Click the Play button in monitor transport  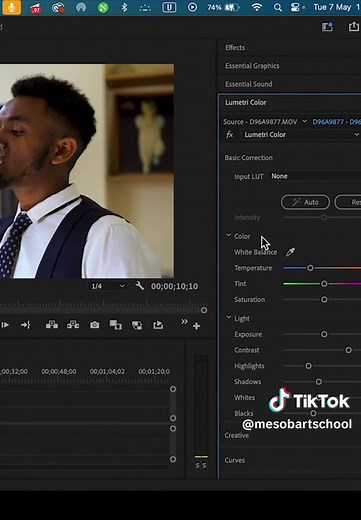click(x=5, y=325)
